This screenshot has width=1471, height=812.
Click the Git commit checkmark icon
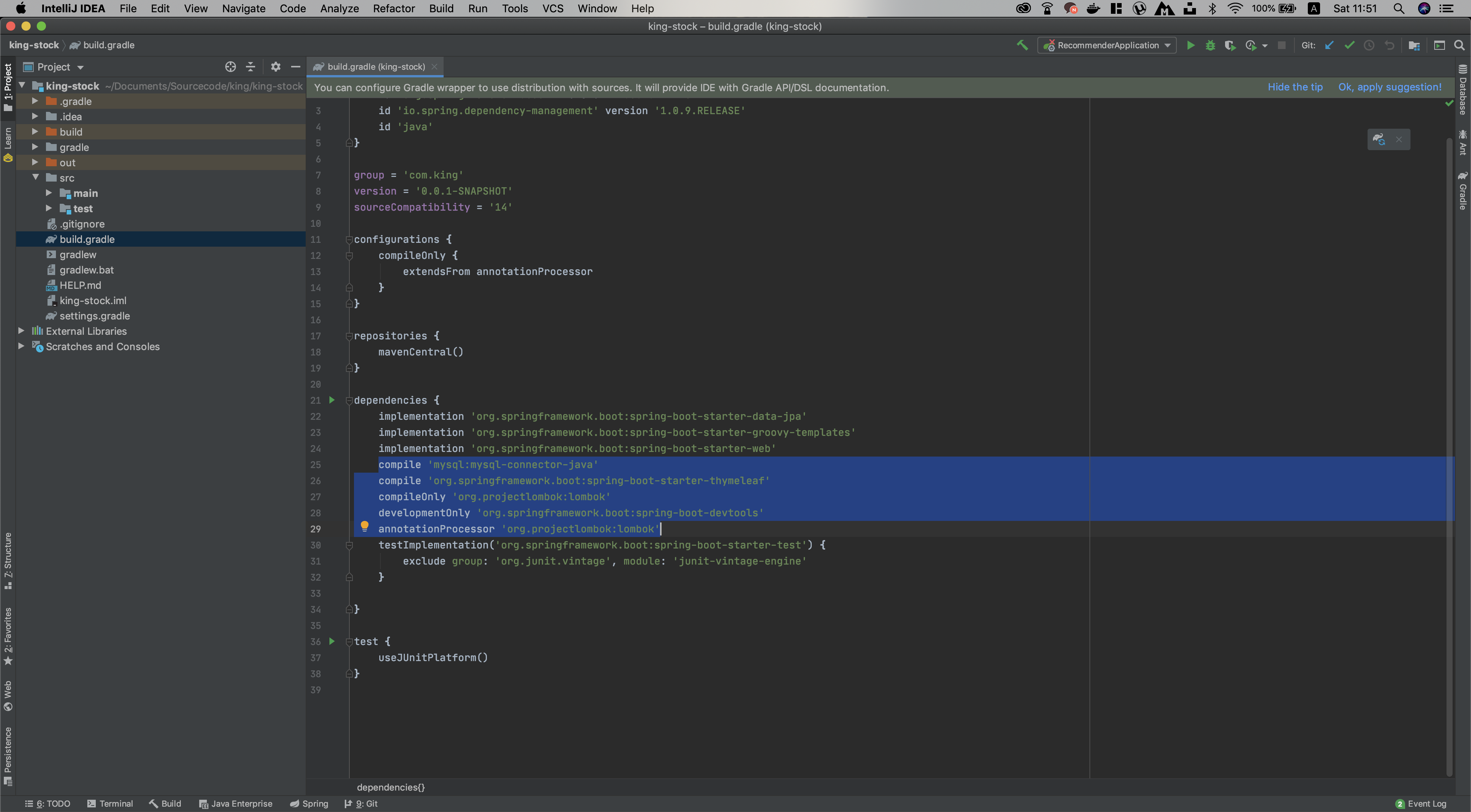(x=1349, y=46)
